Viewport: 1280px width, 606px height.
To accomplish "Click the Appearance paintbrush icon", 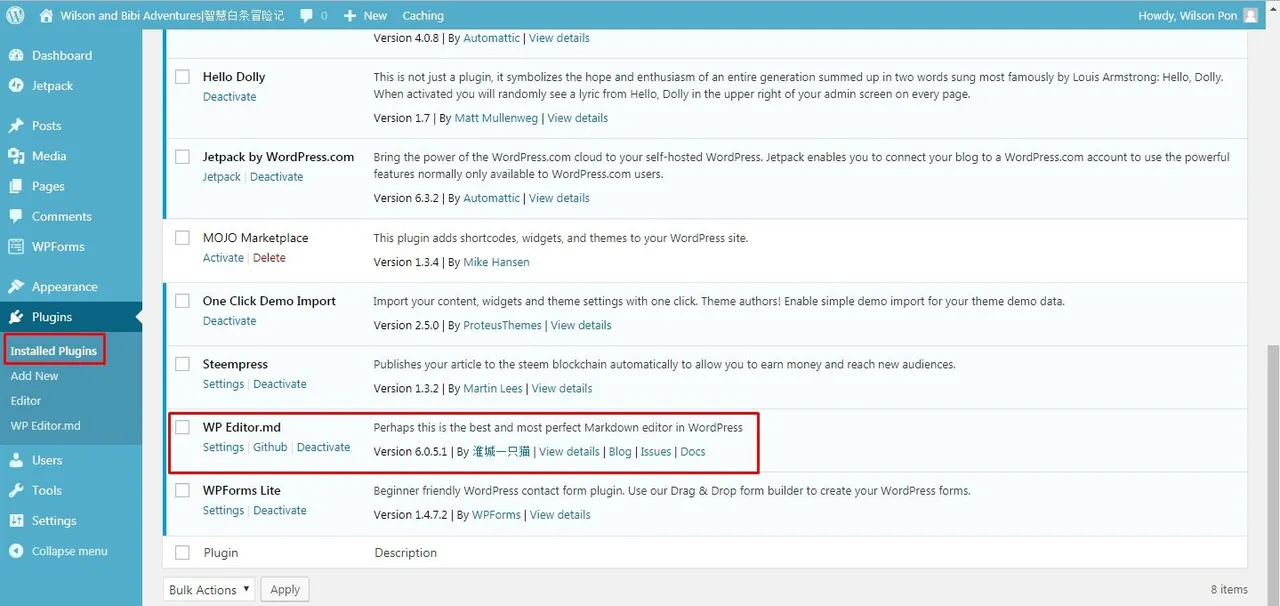I will tap(16, 286).
